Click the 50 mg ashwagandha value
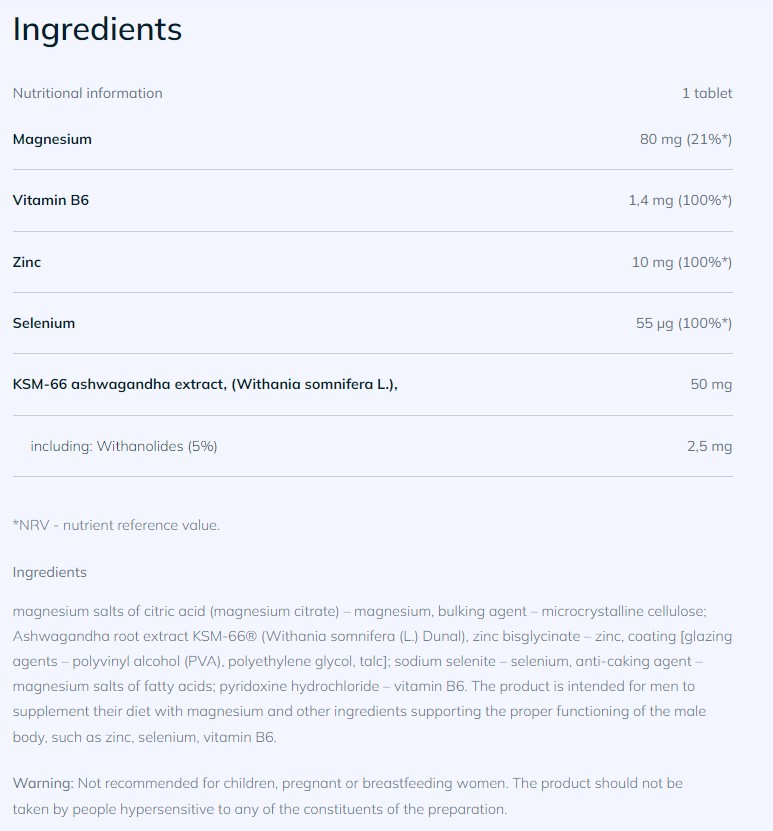The width and height of the screenshot is (773, 831). pyautogui.click(x=710, y=384)
